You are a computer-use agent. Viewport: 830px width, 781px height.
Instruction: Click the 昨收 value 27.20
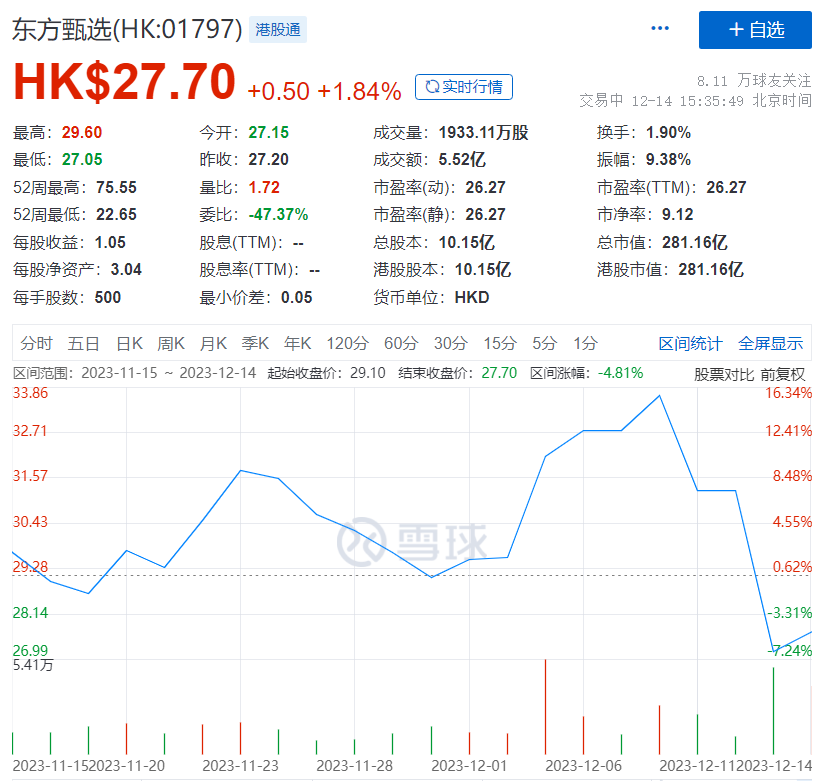(269, 159)
